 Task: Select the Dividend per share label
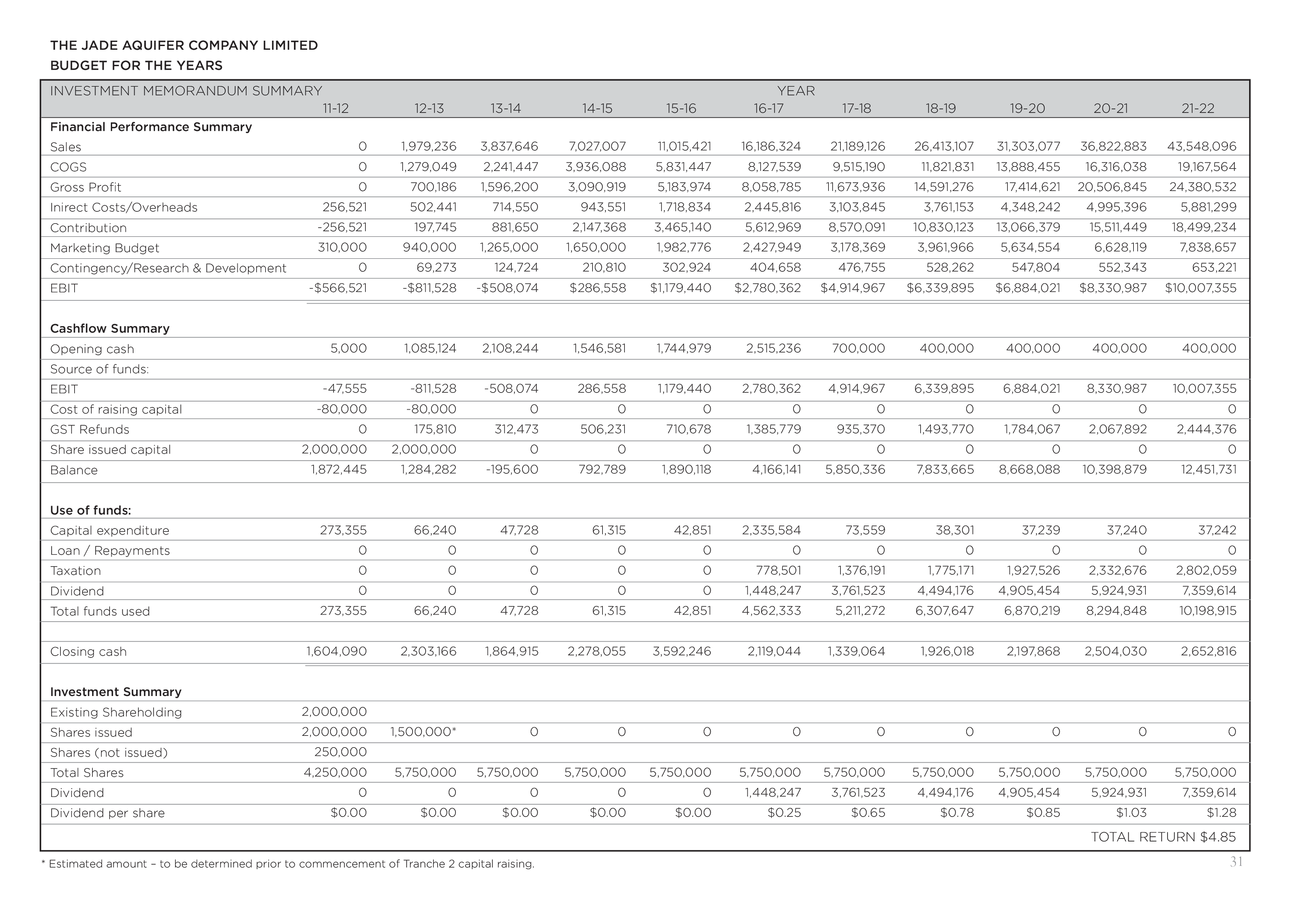107,814
